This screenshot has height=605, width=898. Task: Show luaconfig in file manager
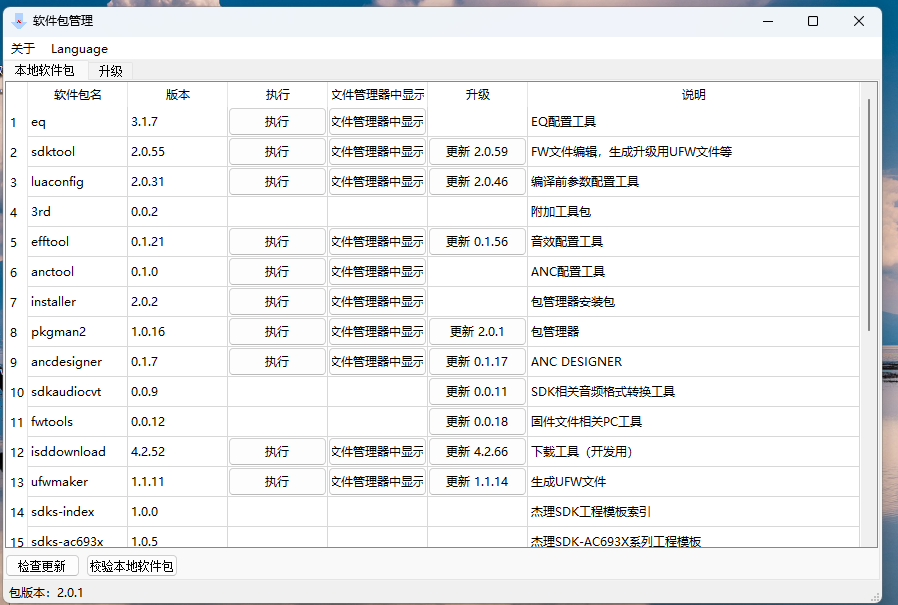click(x=377, y=182)
